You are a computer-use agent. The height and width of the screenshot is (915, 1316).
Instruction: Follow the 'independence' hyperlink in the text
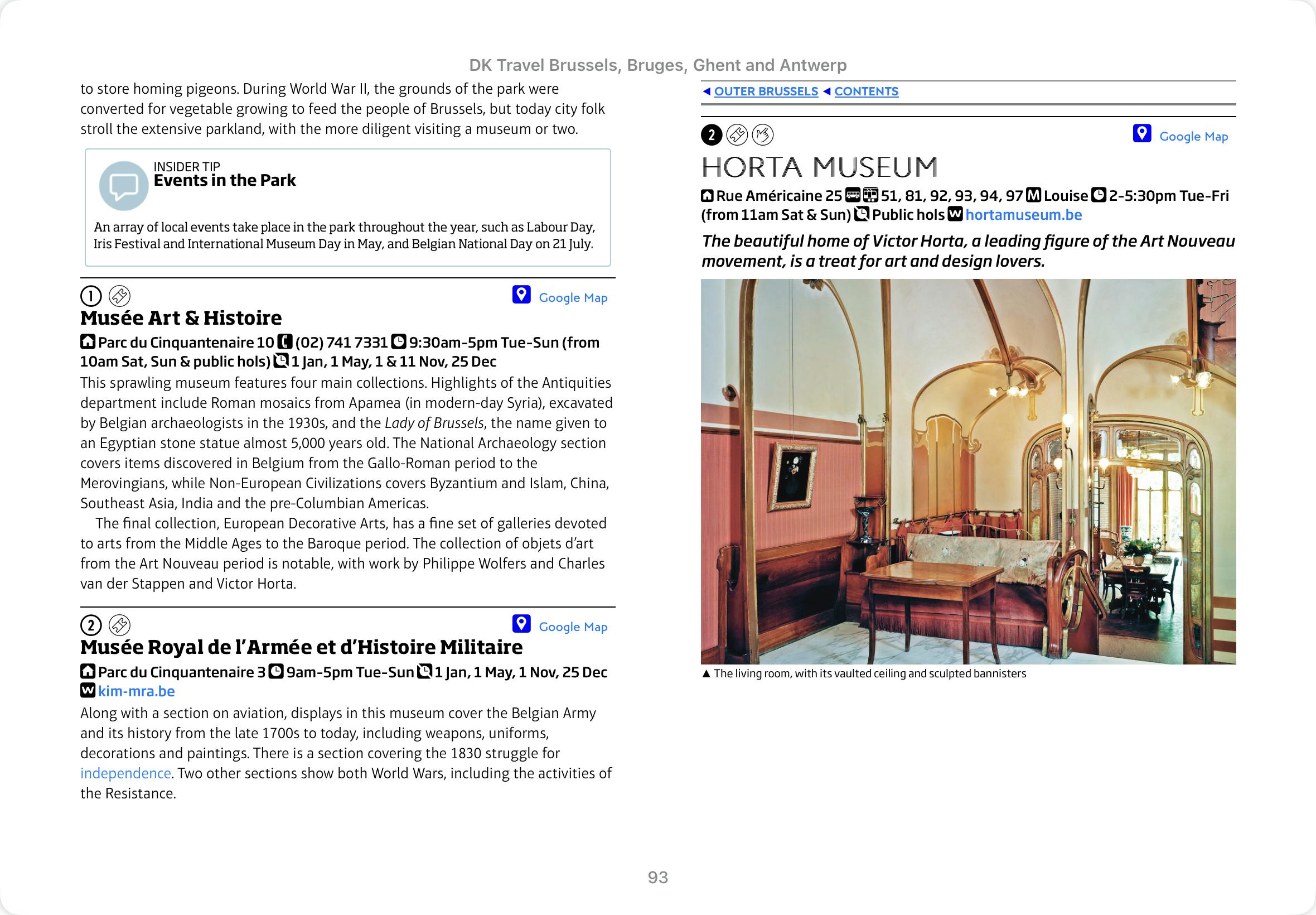(x=125, y=773)
